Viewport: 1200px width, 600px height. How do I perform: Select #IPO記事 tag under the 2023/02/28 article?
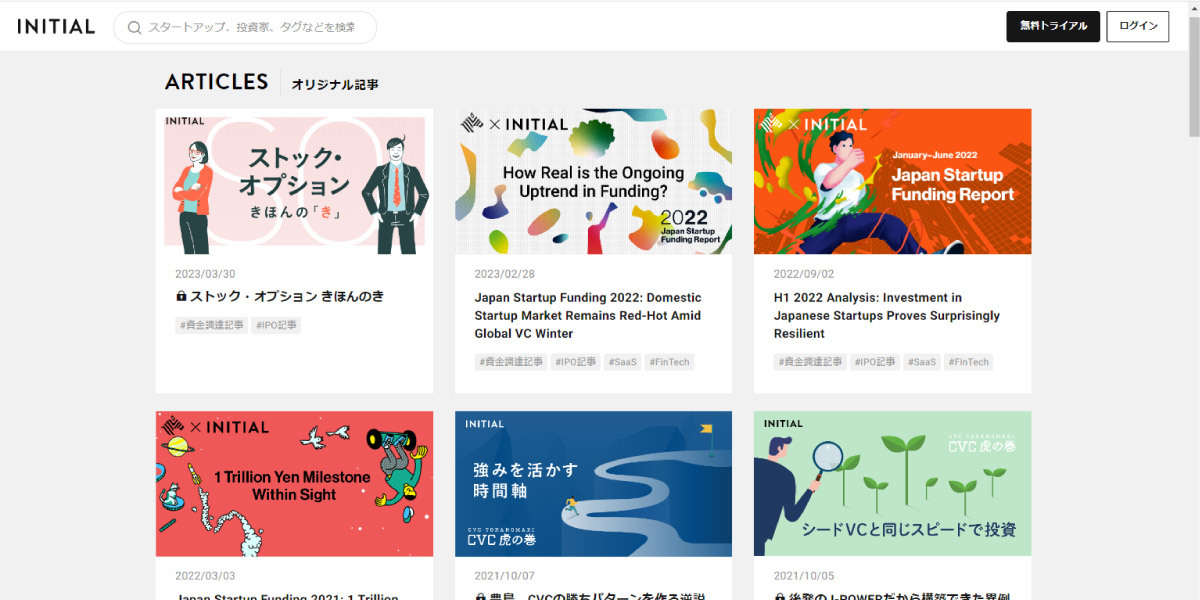pos(575,362)
